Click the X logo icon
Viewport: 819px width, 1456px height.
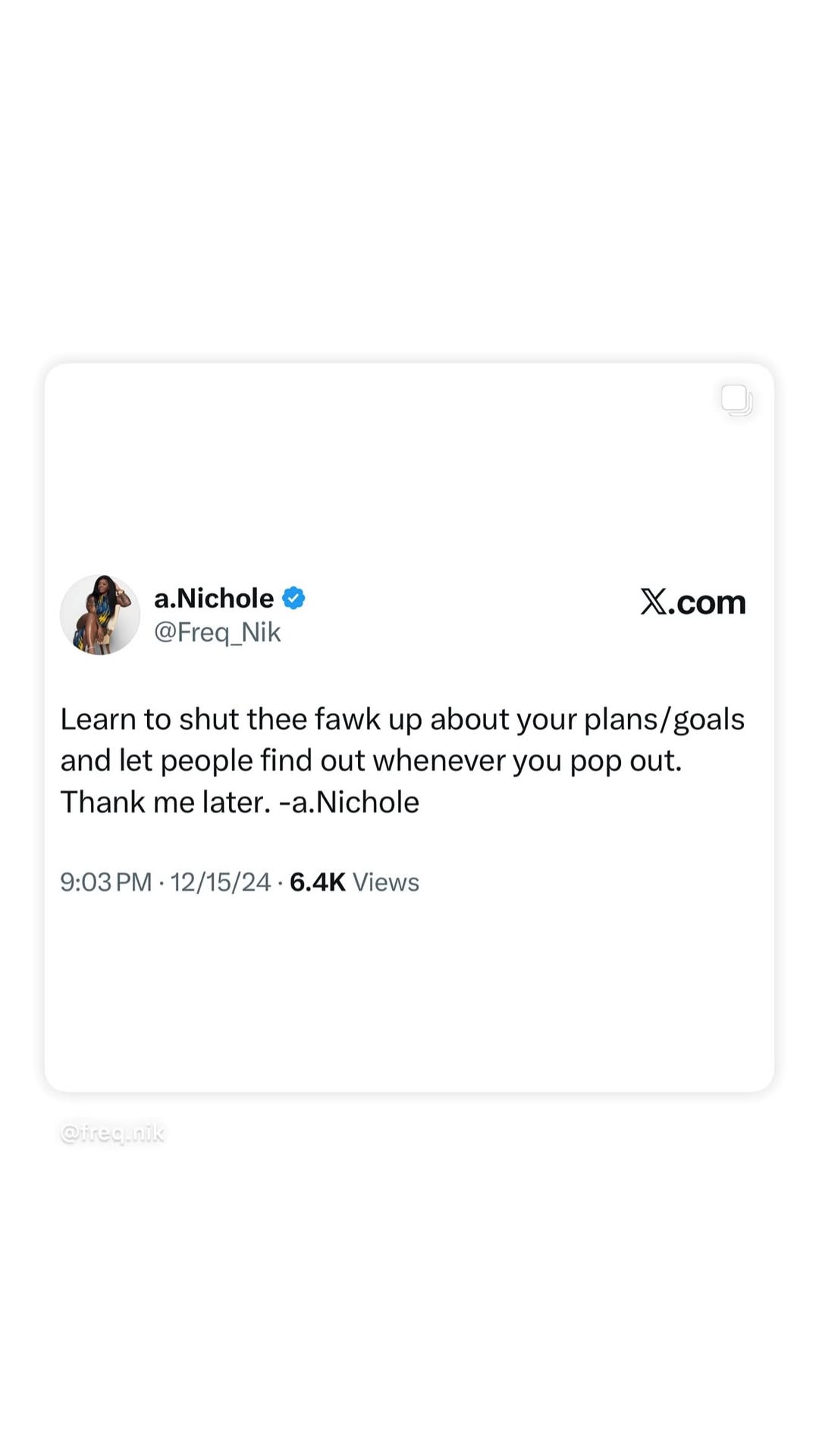click(x=653, y=602)
